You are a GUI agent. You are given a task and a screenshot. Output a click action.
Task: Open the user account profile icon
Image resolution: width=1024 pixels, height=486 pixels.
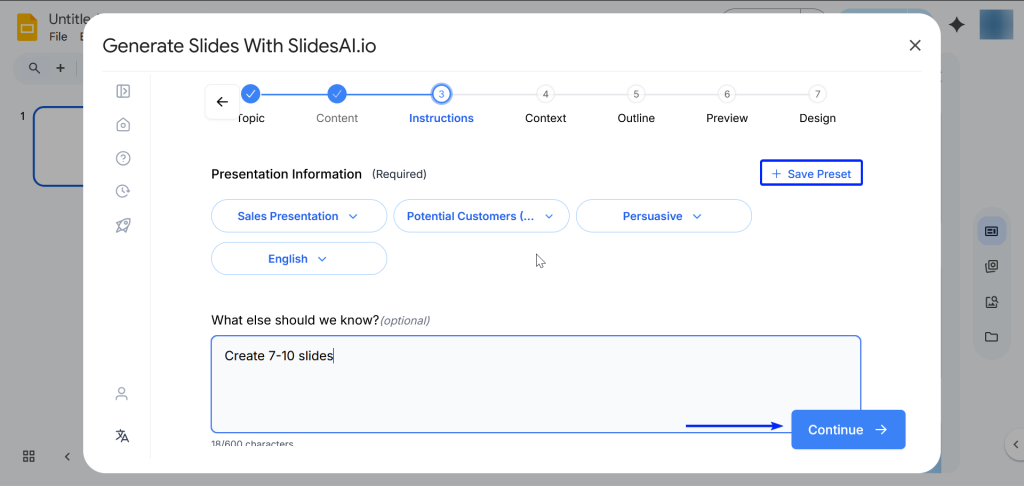(122, 394)
